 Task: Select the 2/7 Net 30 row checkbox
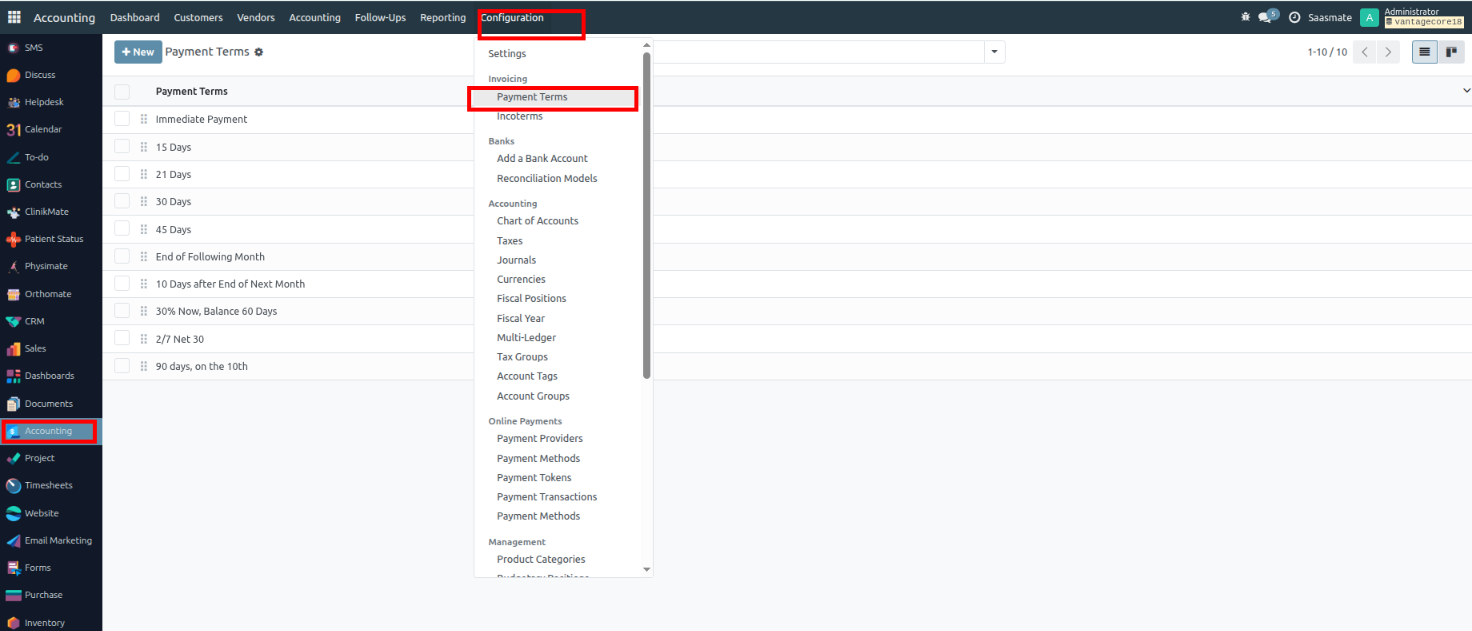click(122, 339)
